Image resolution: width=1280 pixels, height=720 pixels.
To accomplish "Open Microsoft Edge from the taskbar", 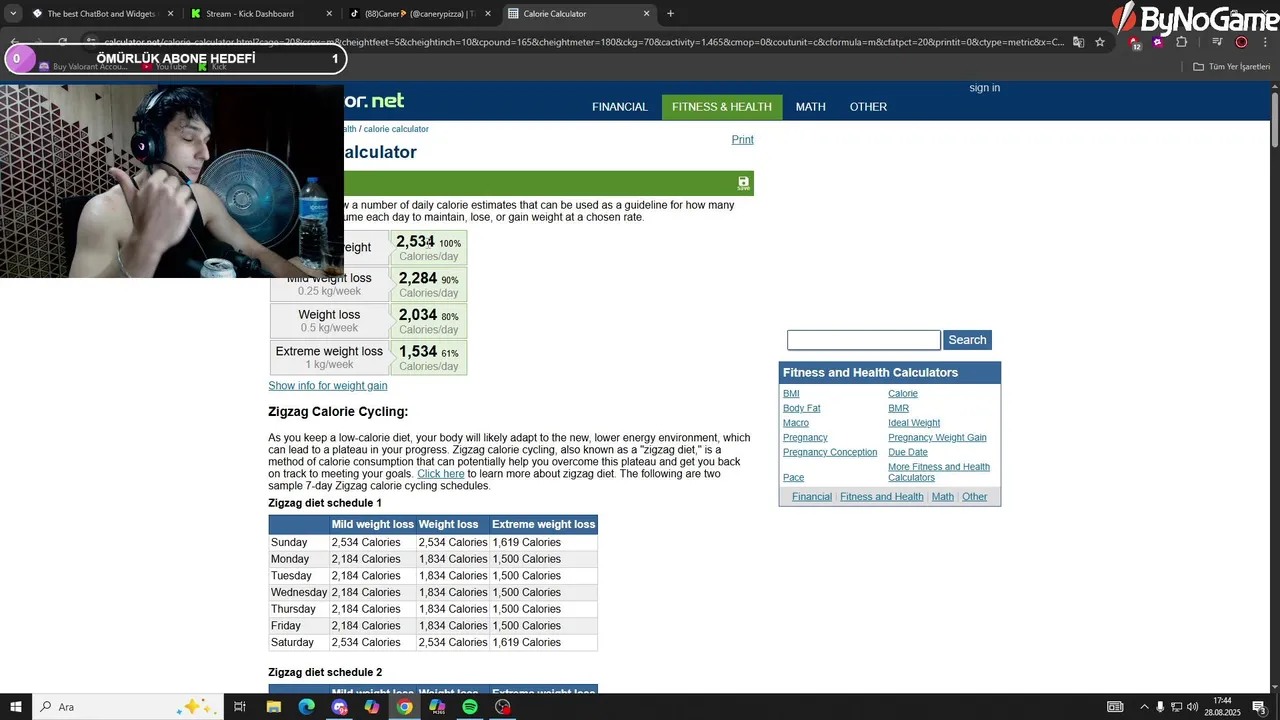I will tap(306, 707).
